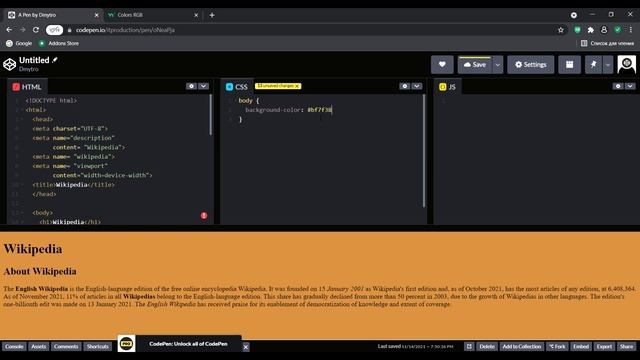The height and width of the screenshot is (360, 640).
Task: Click the CodePen logo icon
Action: pyautogui.click(x=9, y=64)
